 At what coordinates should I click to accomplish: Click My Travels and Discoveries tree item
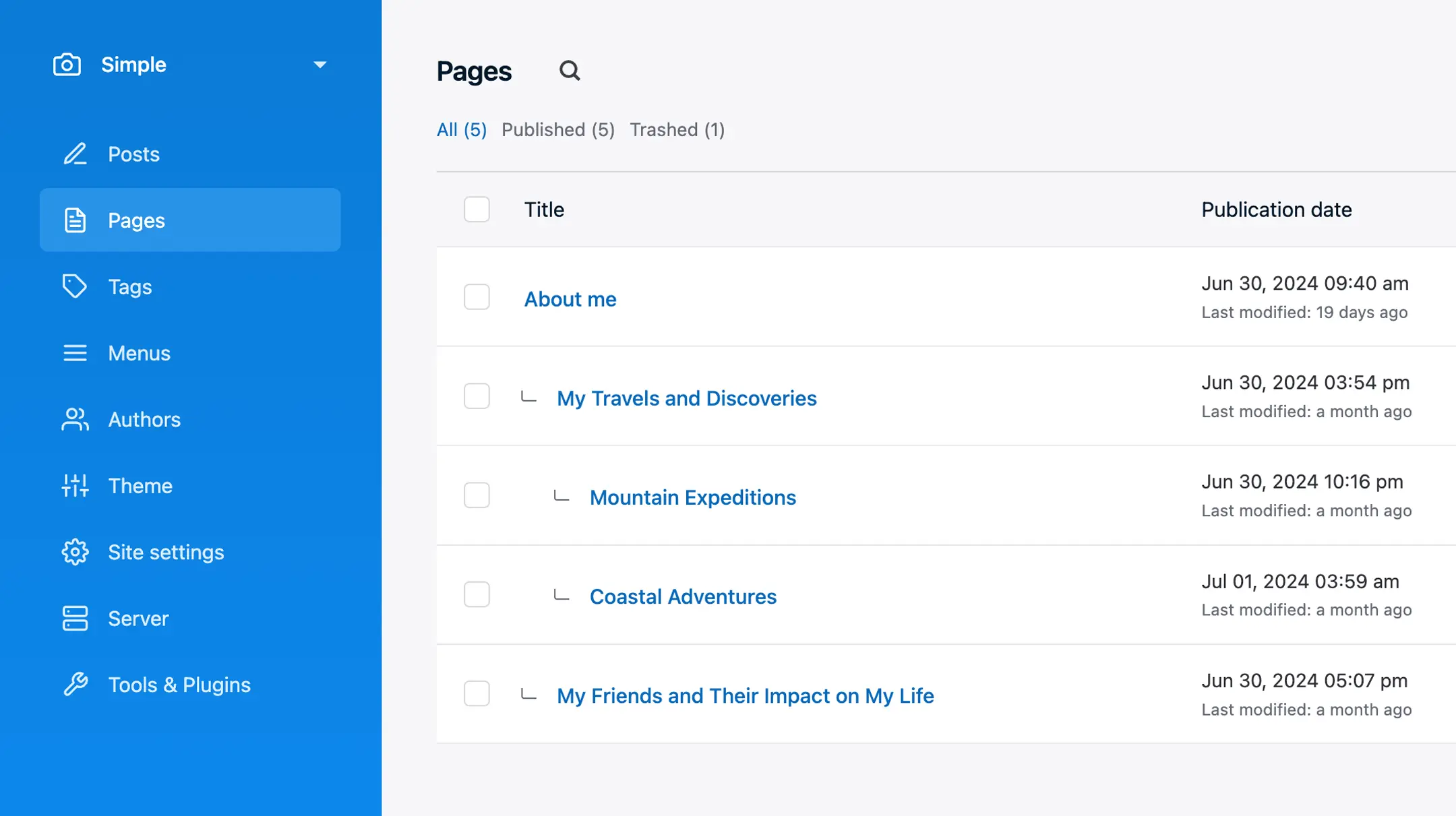click(686, 397)
